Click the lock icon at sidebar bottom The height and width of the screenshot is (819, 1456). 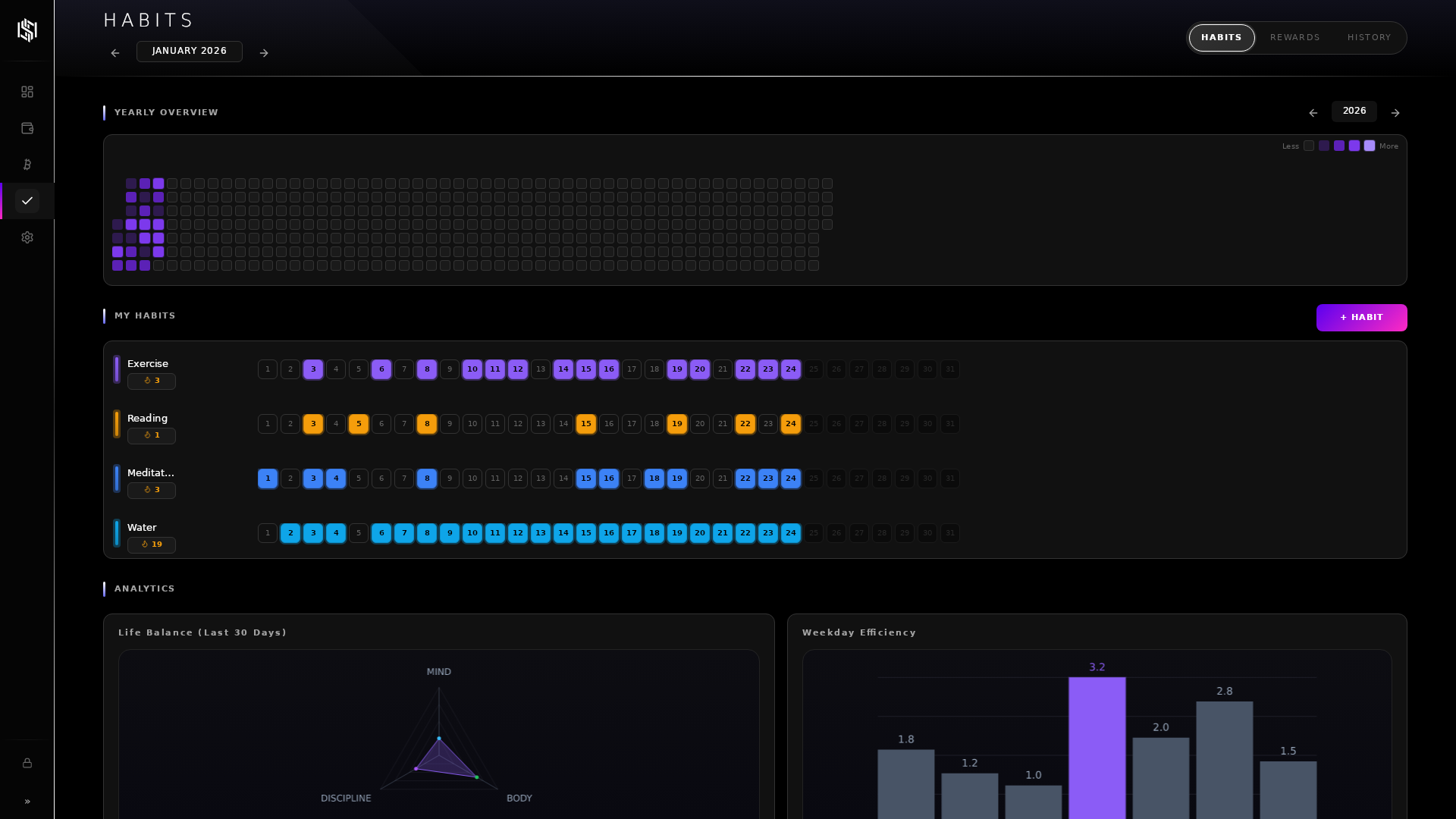[27, 764]
